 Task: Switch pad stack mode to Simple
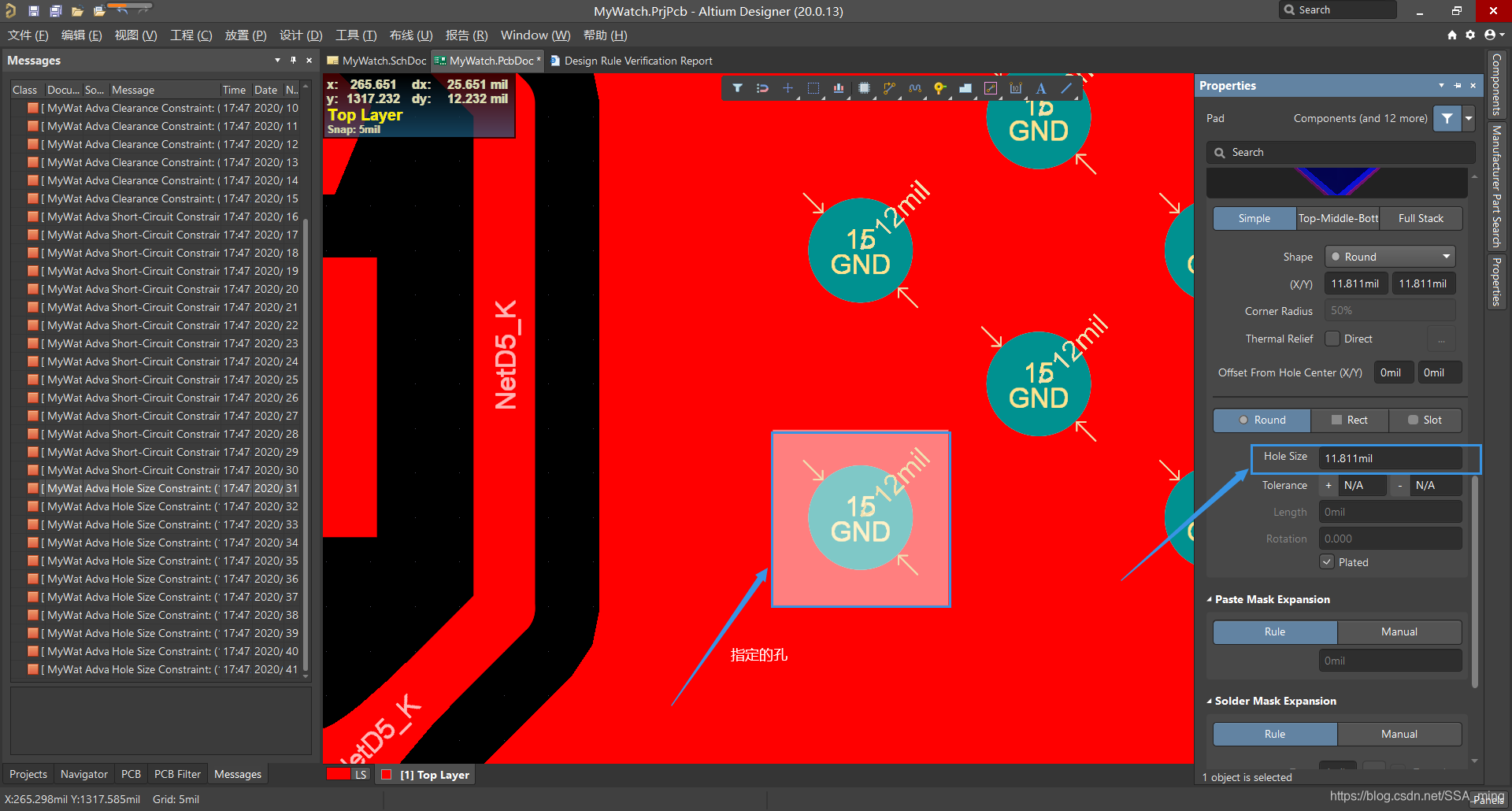click(1254, 218)
